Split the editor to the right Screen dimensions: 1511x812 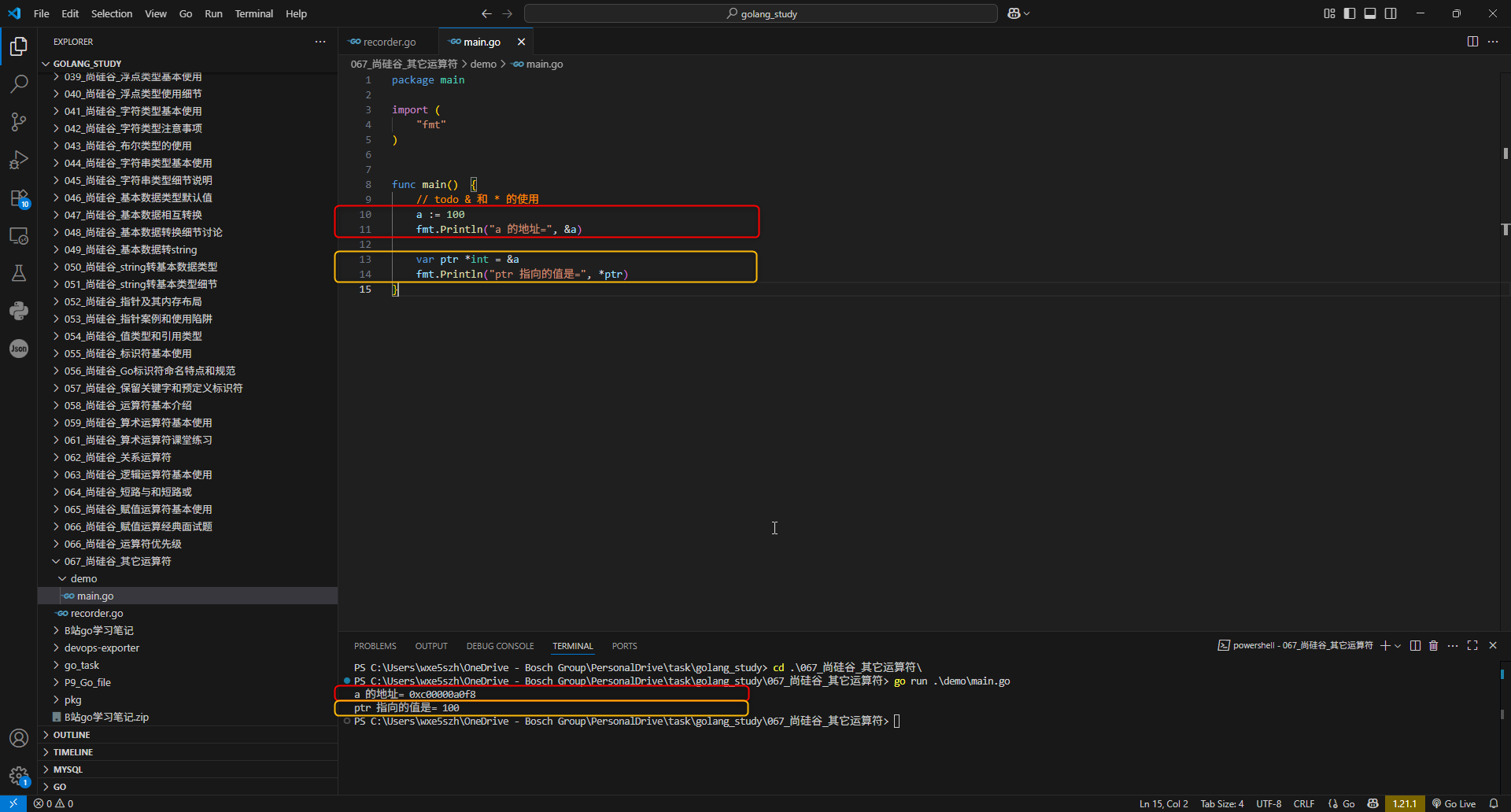pos(1472,42)
